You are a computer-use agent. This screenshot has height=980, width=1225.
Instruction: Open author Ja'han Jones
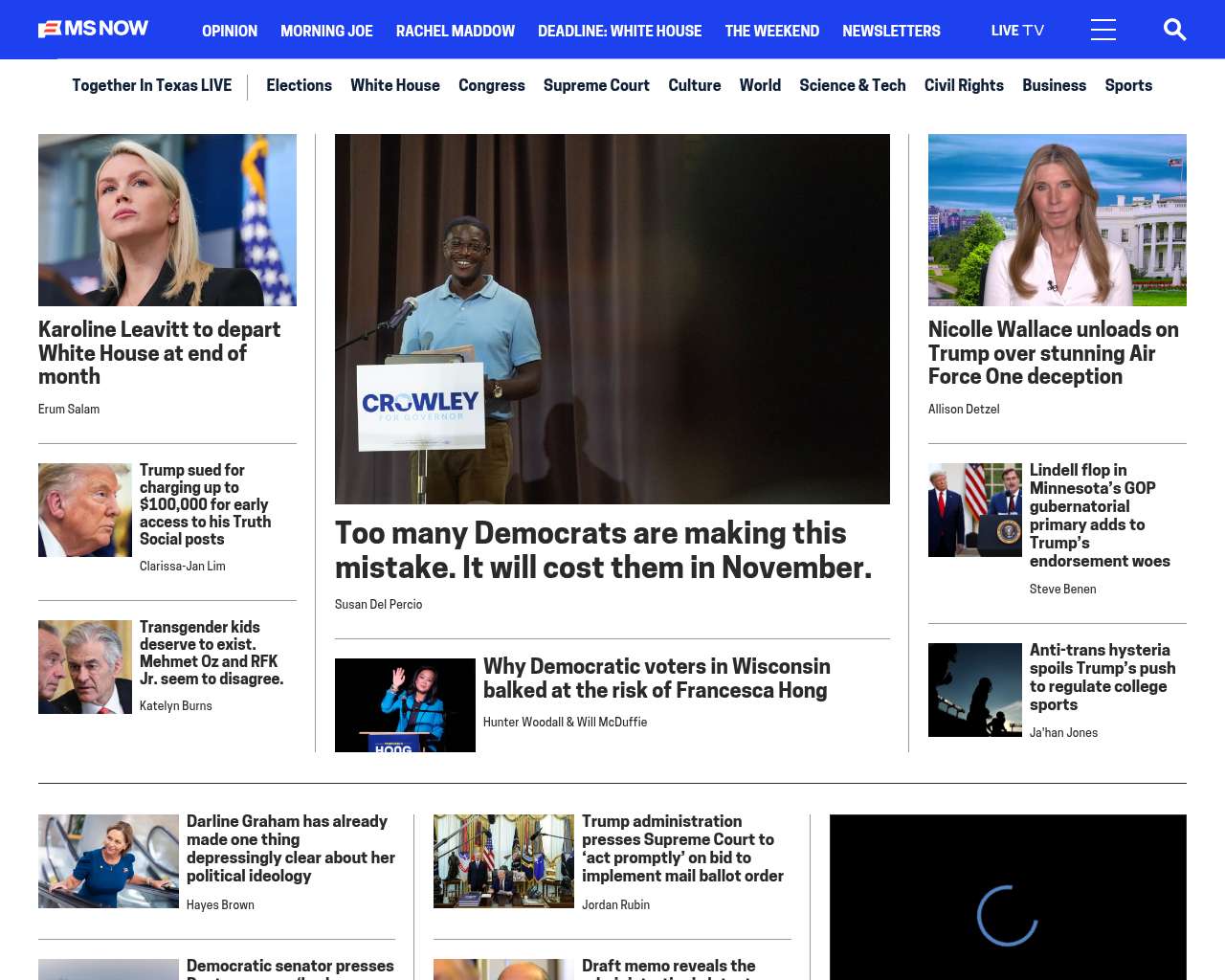(x=1064, y=732)
